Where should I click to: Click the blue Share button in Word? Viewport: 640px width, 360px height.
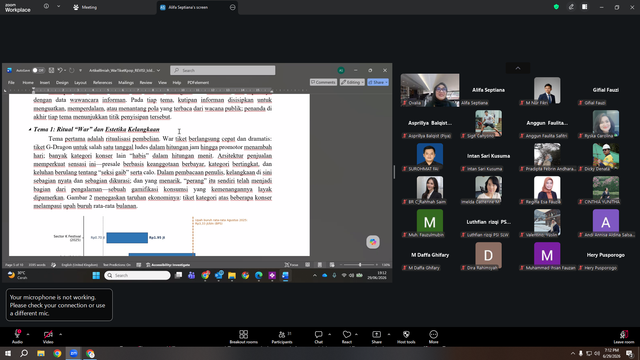coord(378,82)
